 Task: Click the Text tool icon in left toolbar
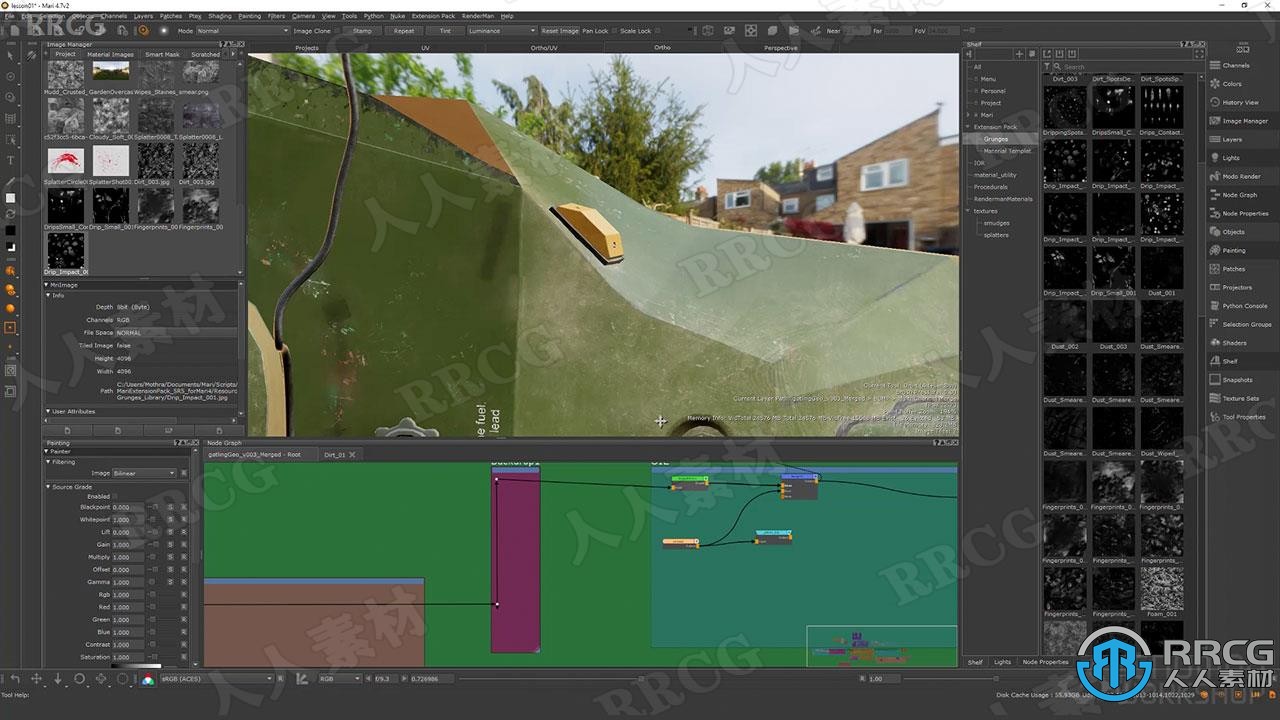click(10, 160)
